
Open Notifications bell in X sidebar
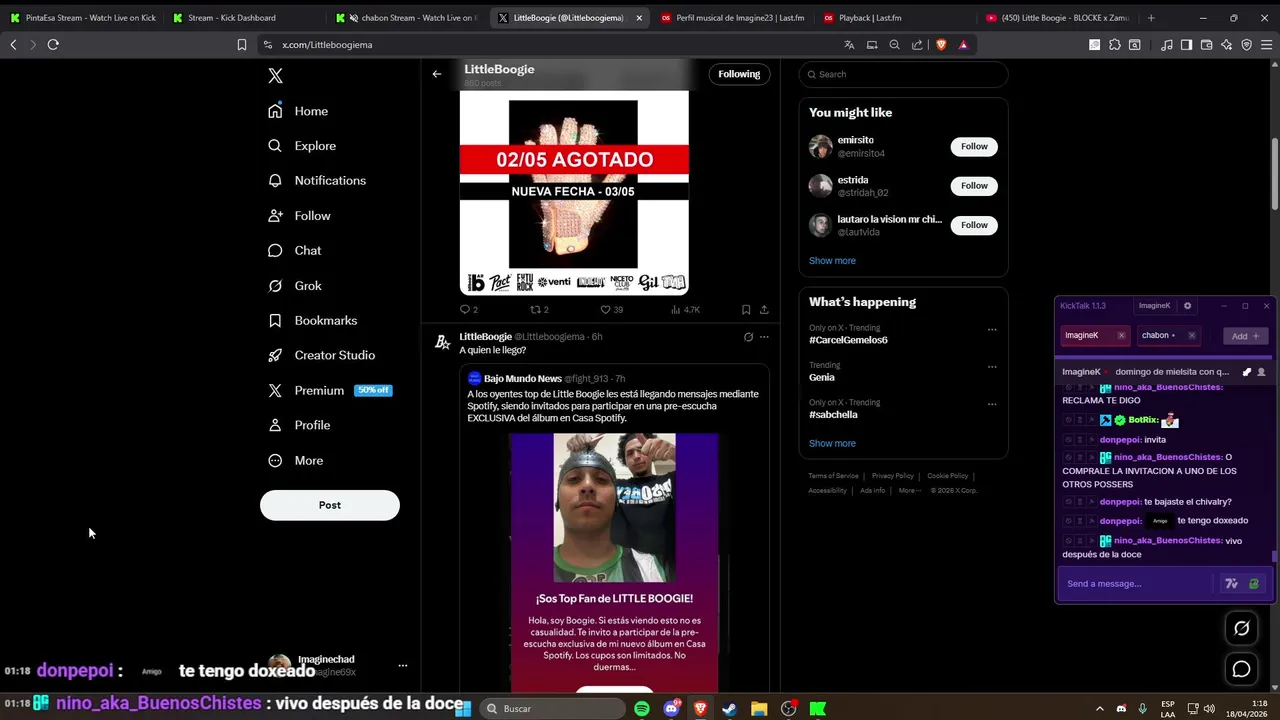[317, 181]
